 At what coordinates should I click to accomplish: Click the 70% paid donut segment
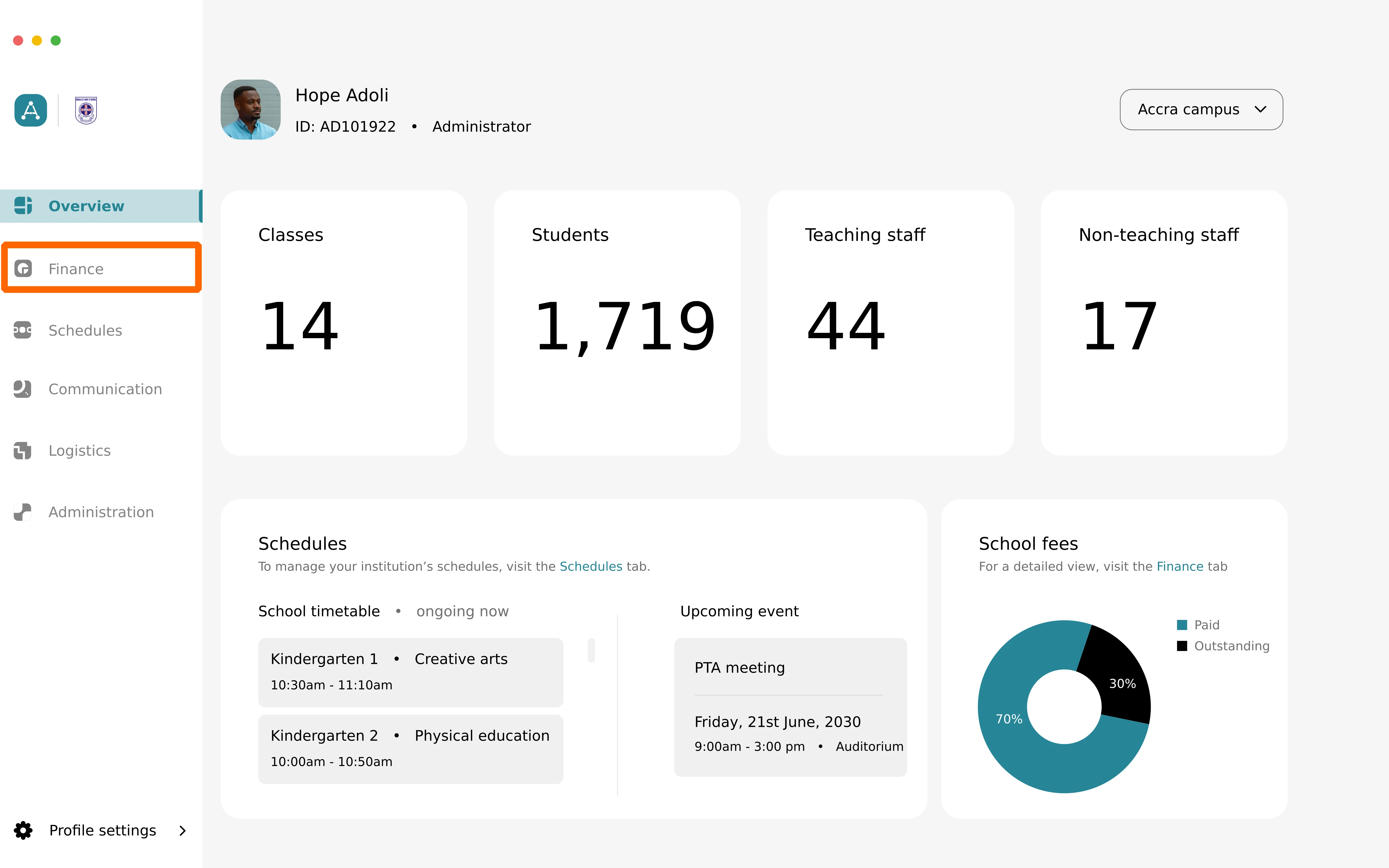point(1009,719)
